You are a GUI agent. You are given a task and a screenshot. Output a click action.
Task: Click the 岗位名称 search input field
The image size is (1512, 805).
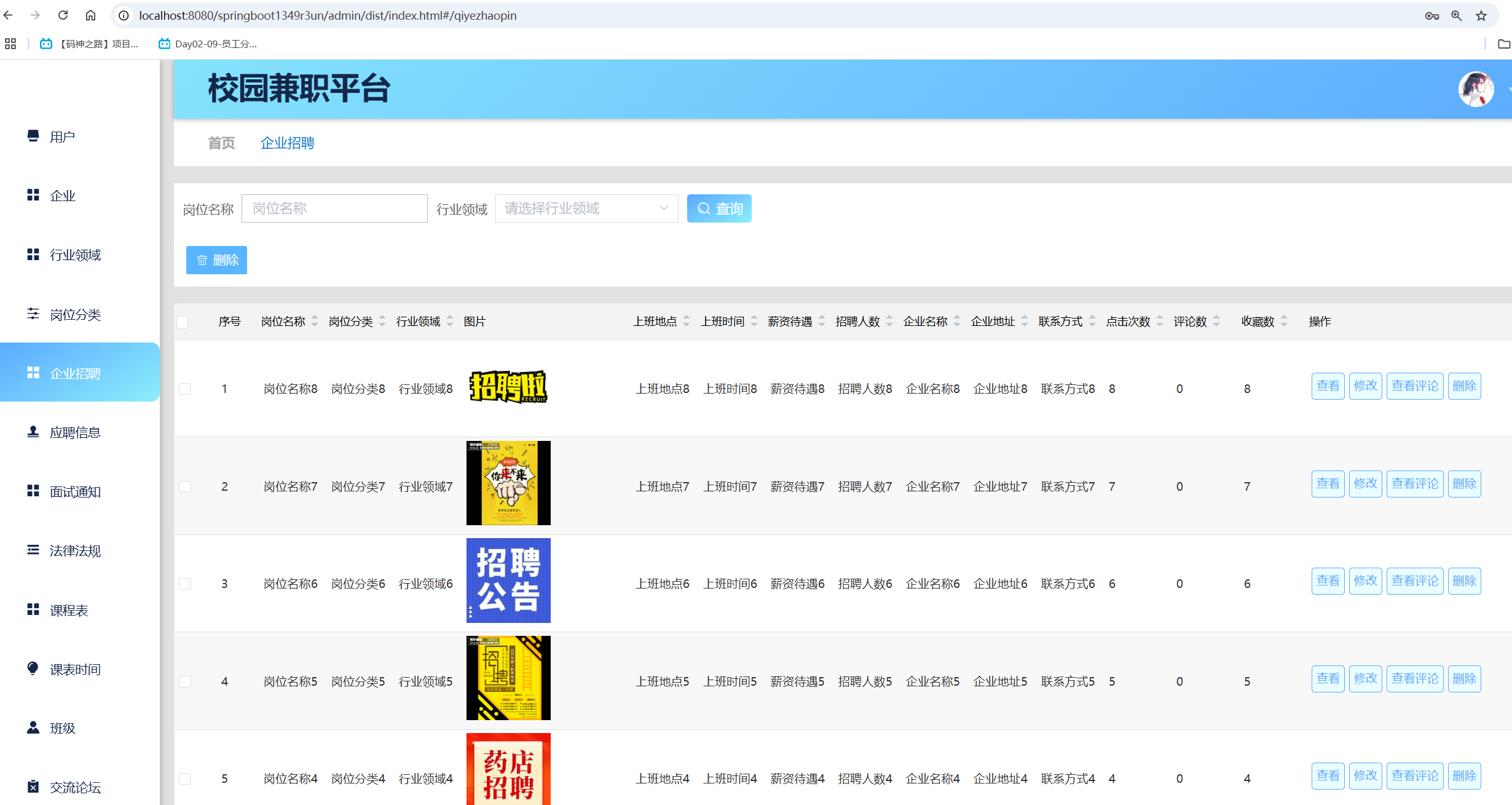click(x=334, y=208)
